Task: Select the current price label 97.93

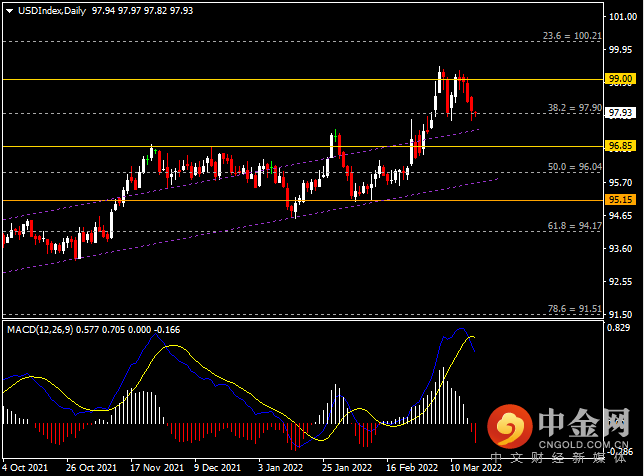Action: click(620, 113)
